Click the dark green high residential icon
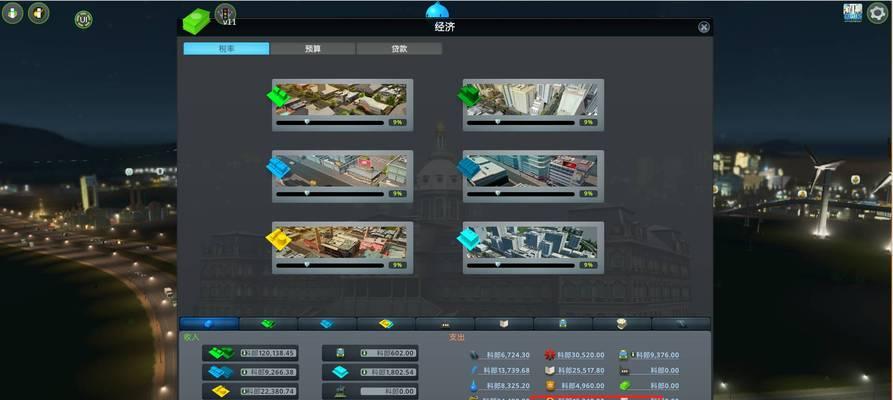Screen dimensions: 893x400 tap(469, 95)
